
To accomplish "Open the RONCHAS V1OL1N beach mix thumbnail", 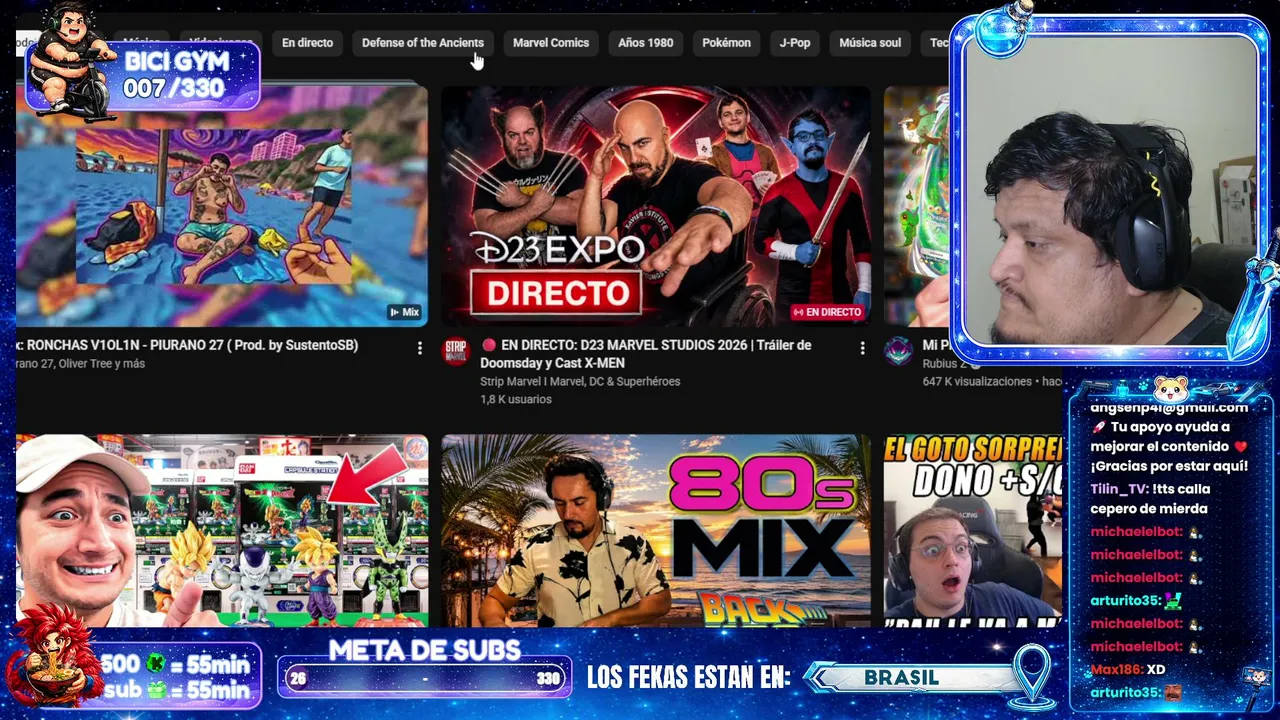I will pos(222,206).
